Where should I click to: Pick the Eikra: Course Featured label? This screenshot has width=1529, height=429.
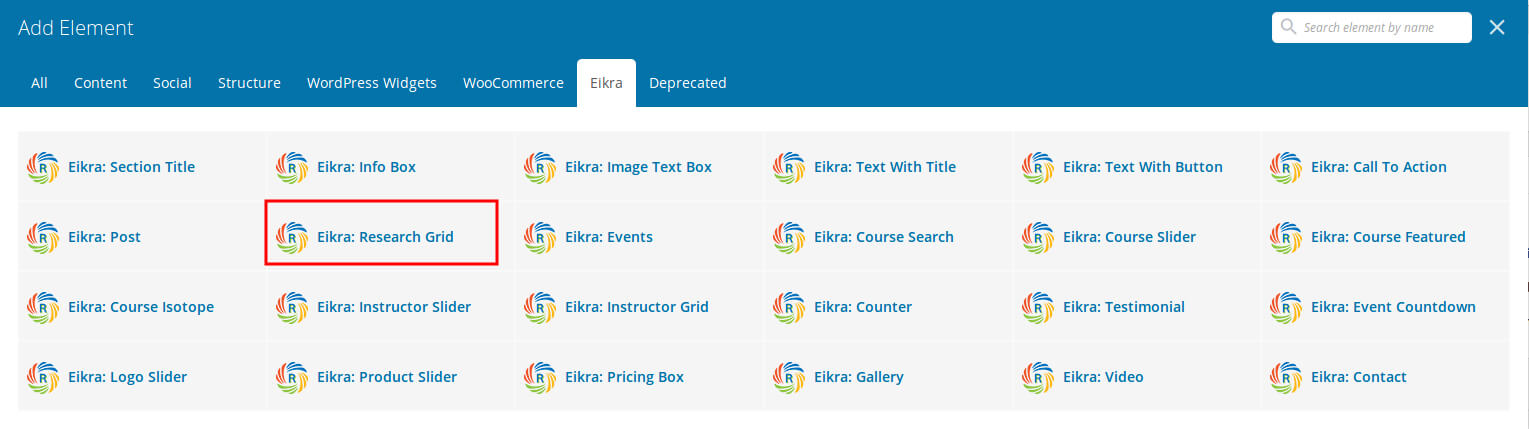(1388, 237)
